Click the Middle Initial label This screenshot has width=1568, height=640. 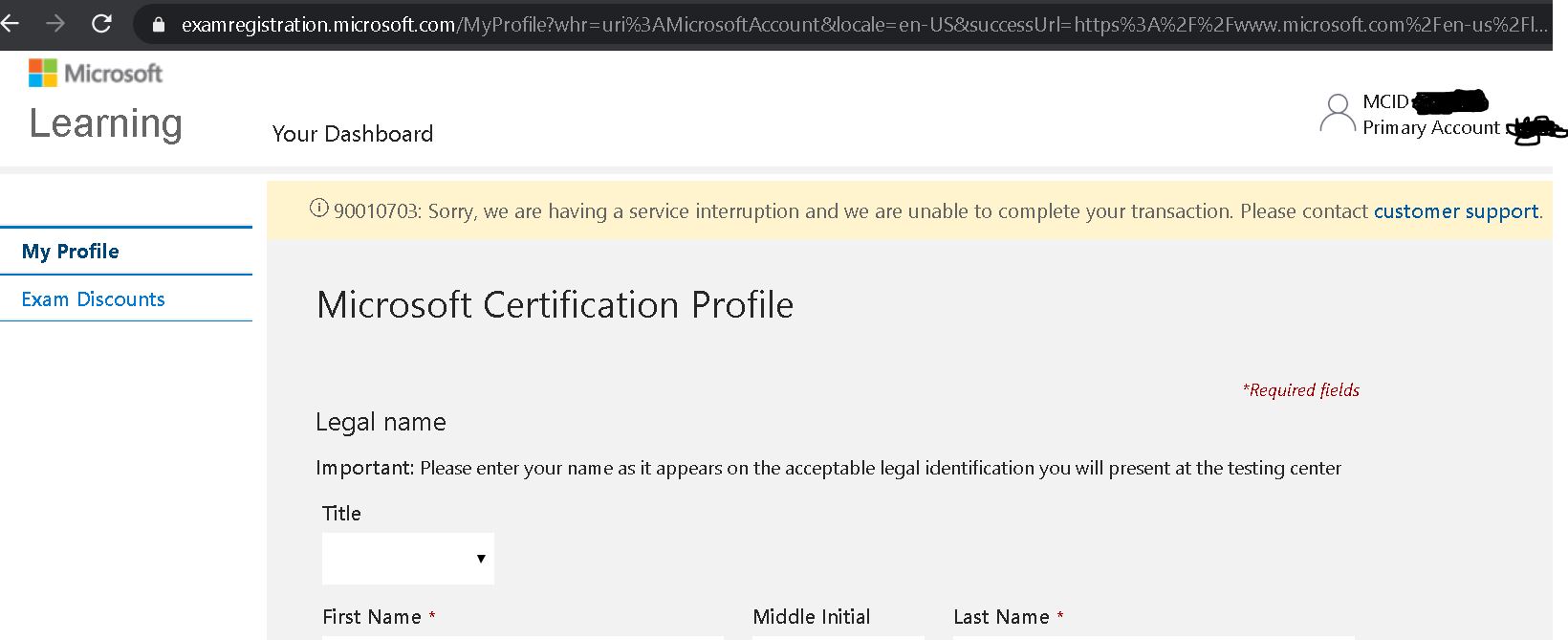[x=812, y=617]
